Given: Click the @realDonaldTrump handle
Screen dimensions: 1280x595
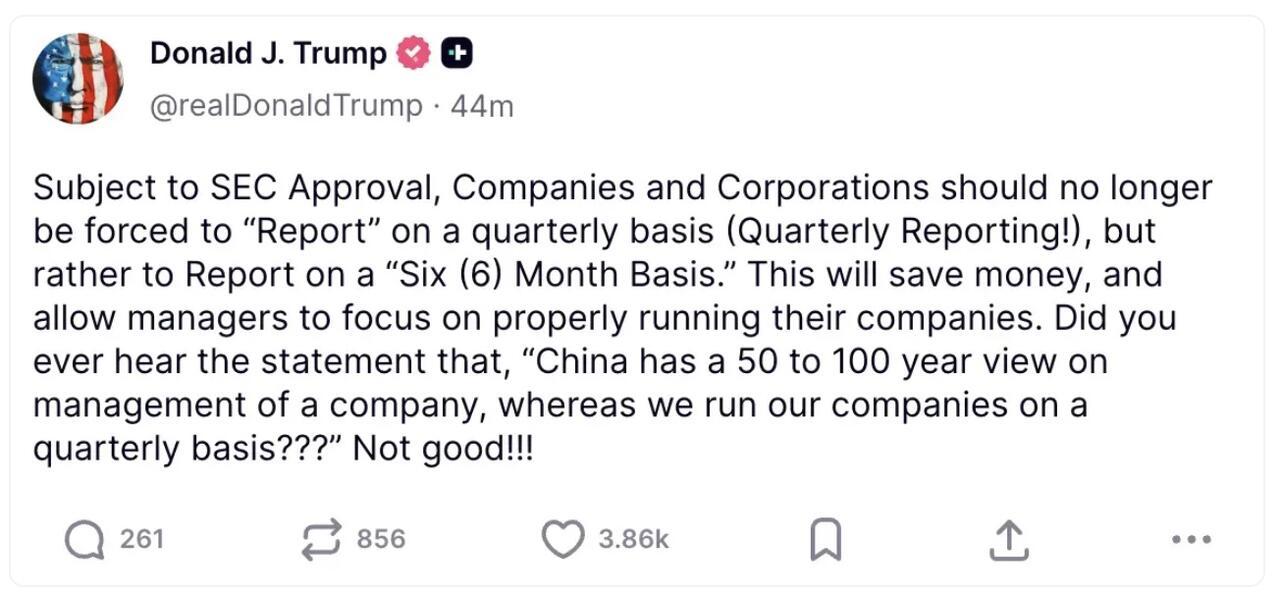Looking at the screenshot, I should [286, 106].
